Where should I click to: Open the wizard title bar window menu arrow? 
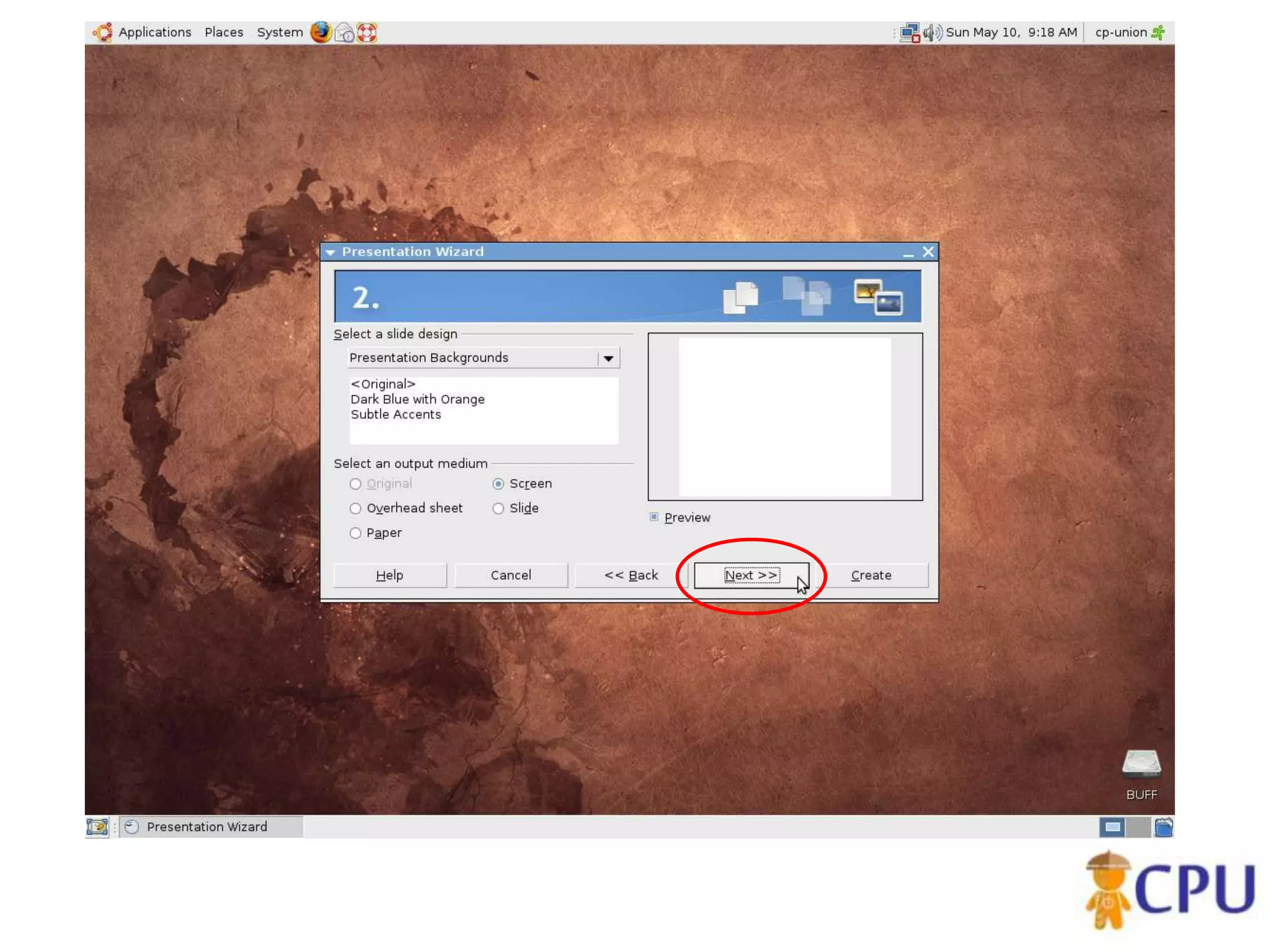tap(331, 252)
